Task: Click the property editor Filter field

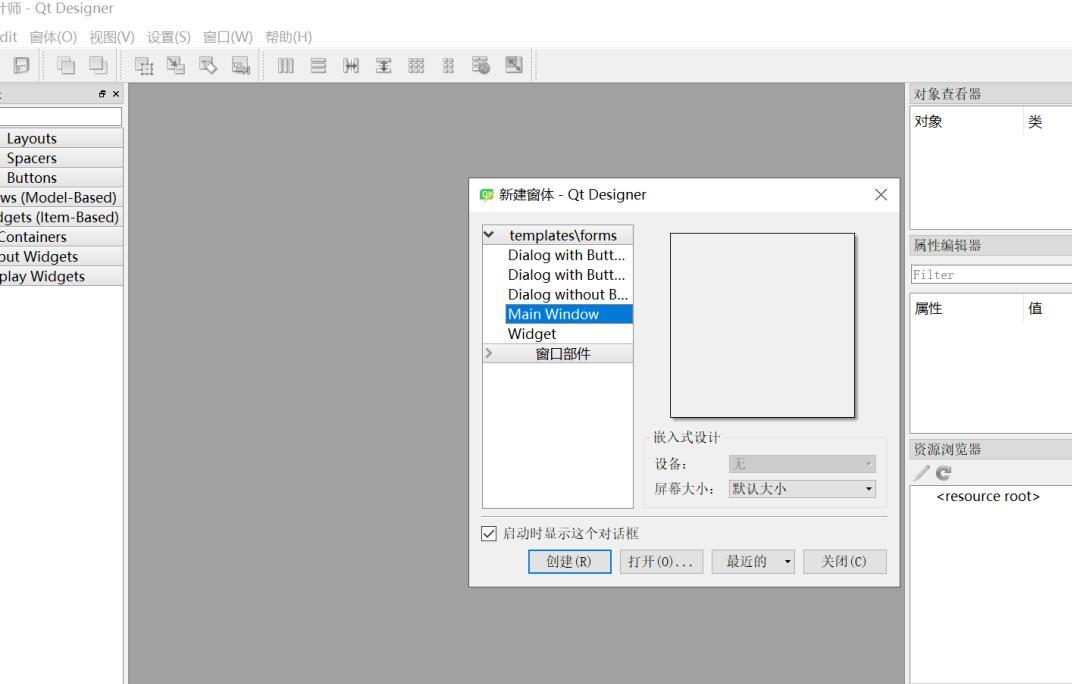Action: [990, 275]
